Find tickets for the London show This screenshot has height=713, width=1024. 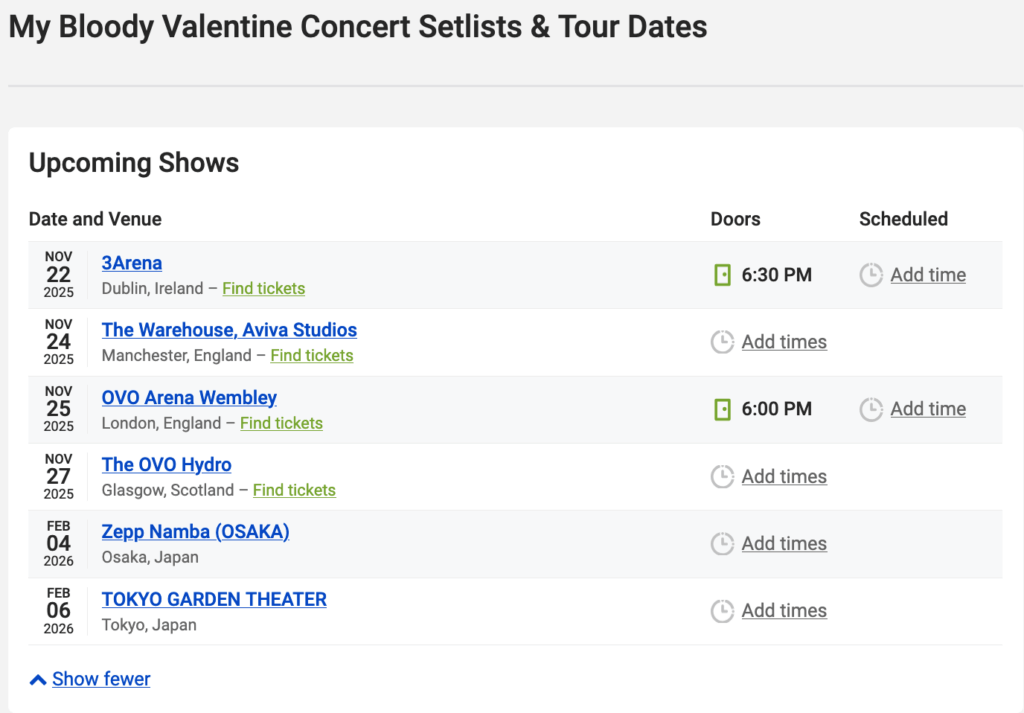point(281,423)
